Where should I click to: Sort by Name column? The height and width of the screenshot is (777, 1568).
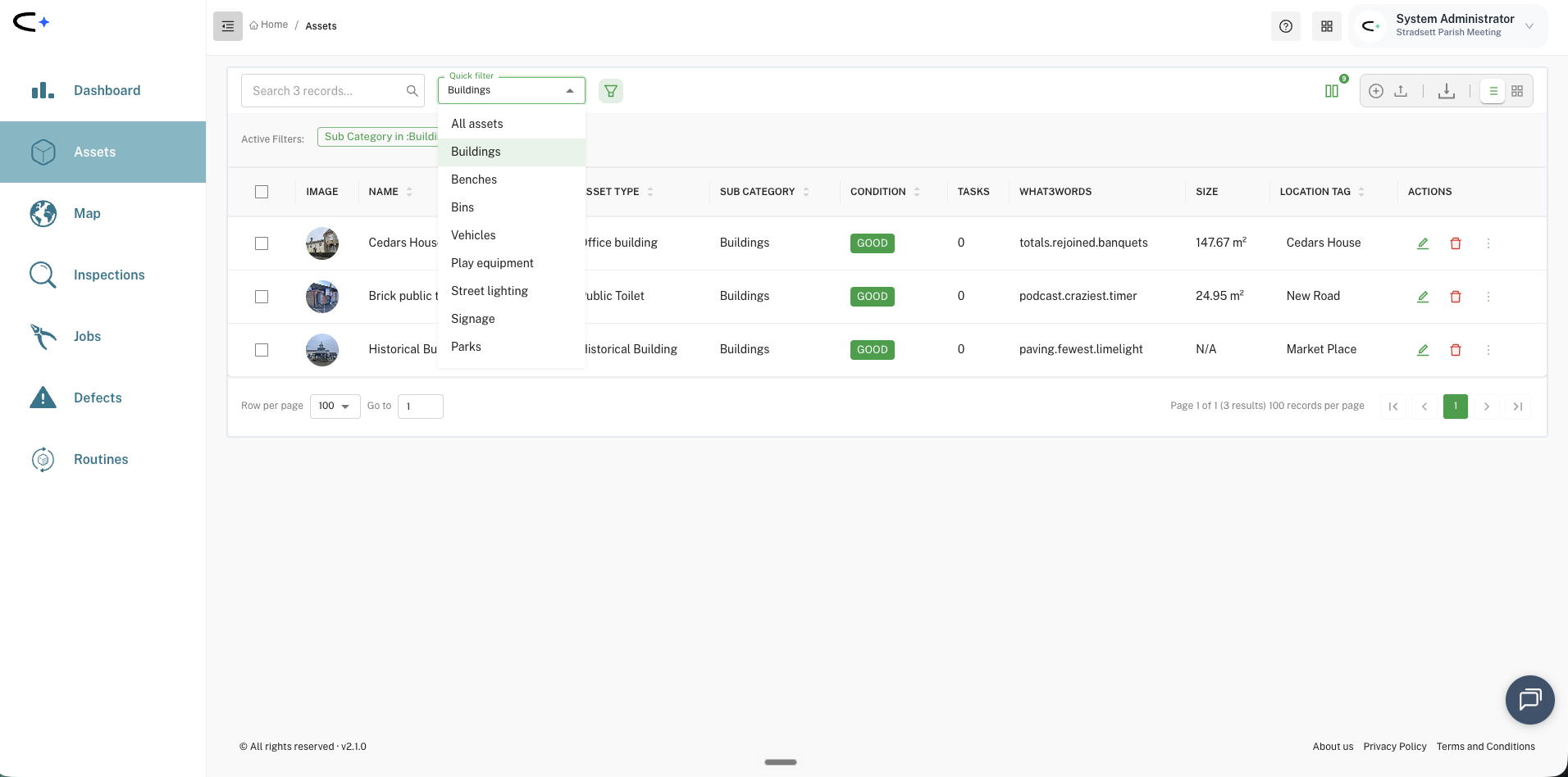pos(409,192)
